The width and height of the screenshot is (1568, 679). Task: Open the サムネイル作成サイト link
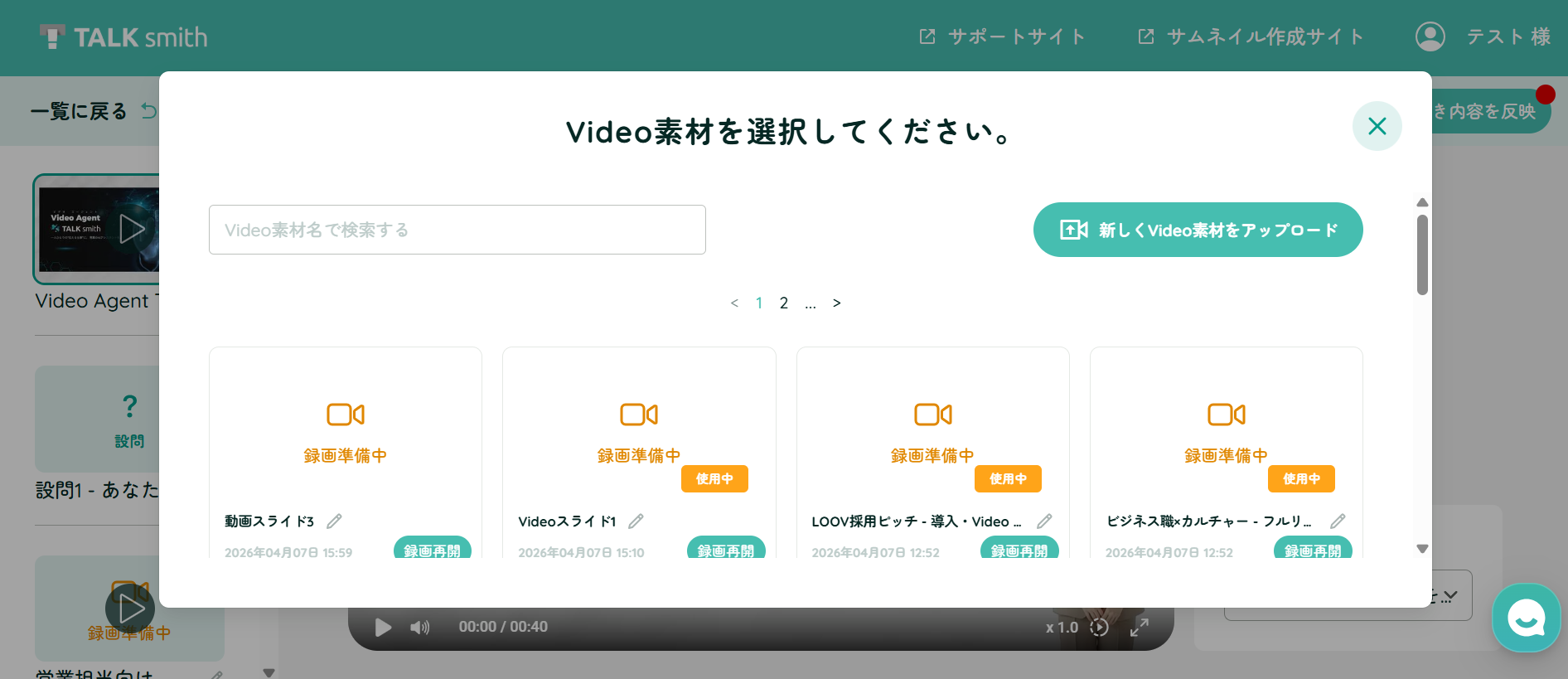coord(1251,37)
